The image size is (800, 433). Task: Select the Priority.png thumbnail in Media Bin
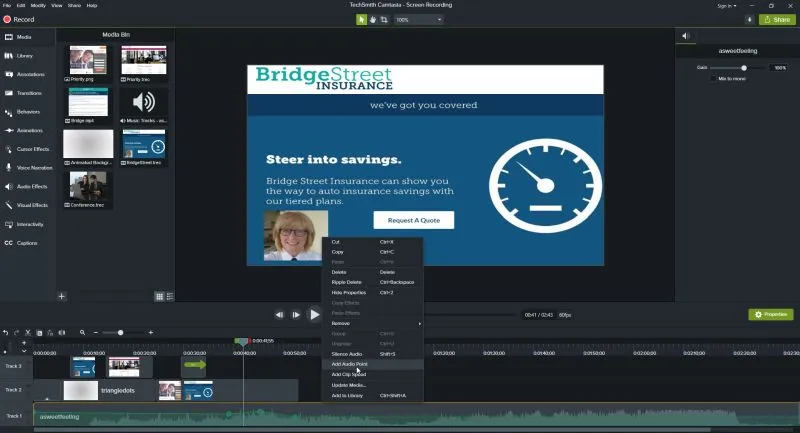[x=88, y=60]
